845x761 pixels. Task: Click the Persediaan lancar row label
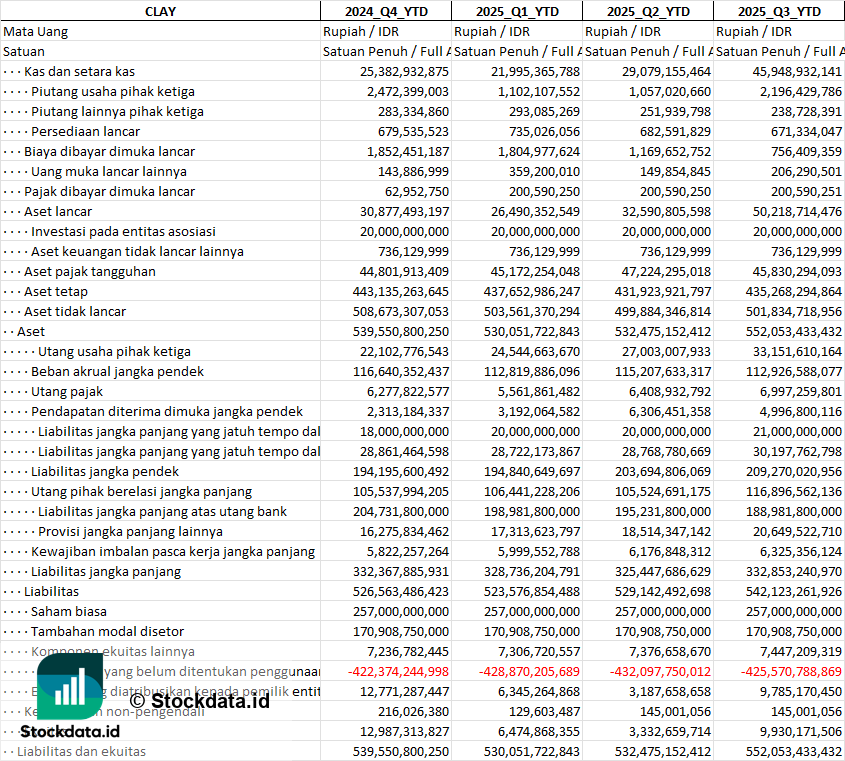[x=85, y=131]
